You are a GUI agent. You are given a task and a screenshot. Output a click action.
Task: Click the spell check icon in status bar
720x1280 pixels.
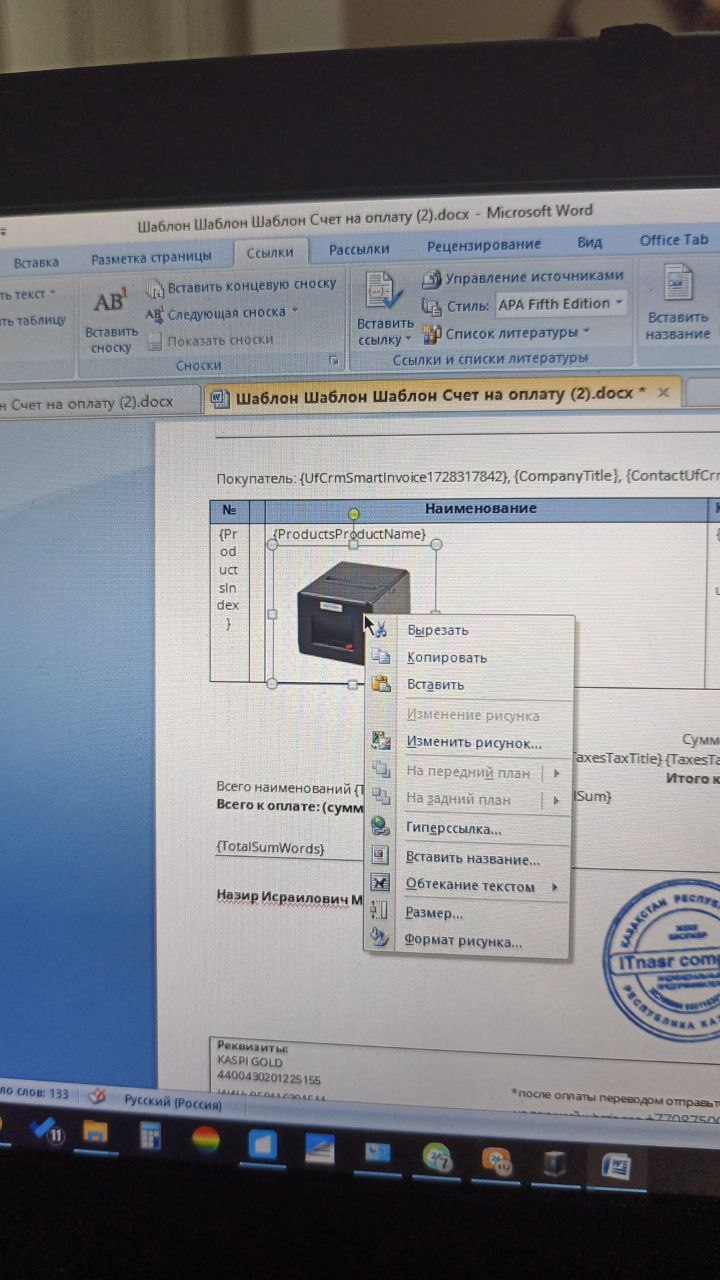pos(97,1097)
